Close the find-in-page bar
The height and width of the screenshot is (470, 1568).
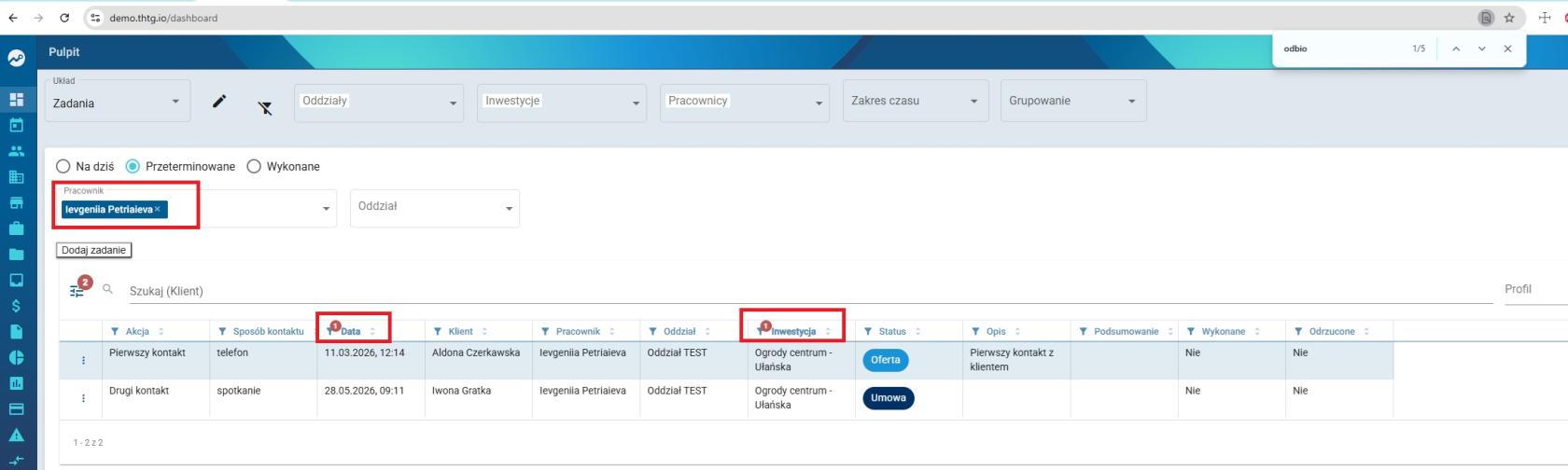(1507, 48)
